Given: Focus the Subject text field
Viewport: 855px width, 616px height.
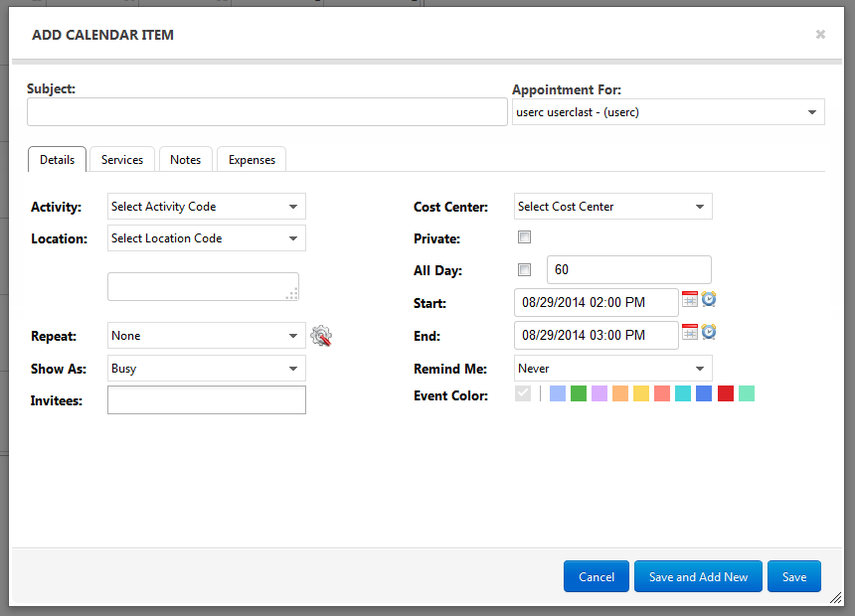Looking at the screenshot, I should pos(267,112).
